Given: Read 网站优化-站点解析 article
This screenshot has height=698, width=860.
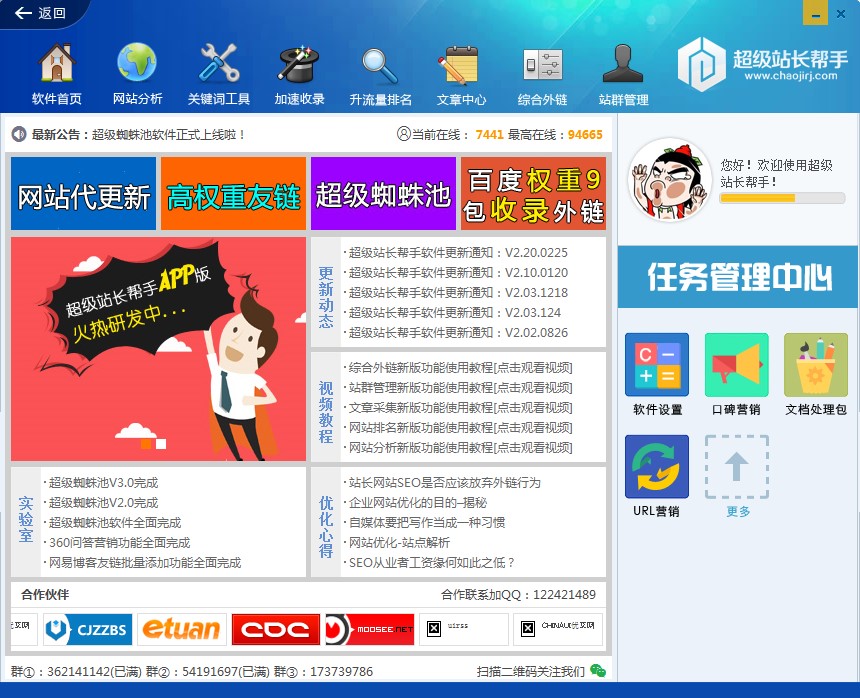Looking at the screenshot, I should [x=399, y=543].
